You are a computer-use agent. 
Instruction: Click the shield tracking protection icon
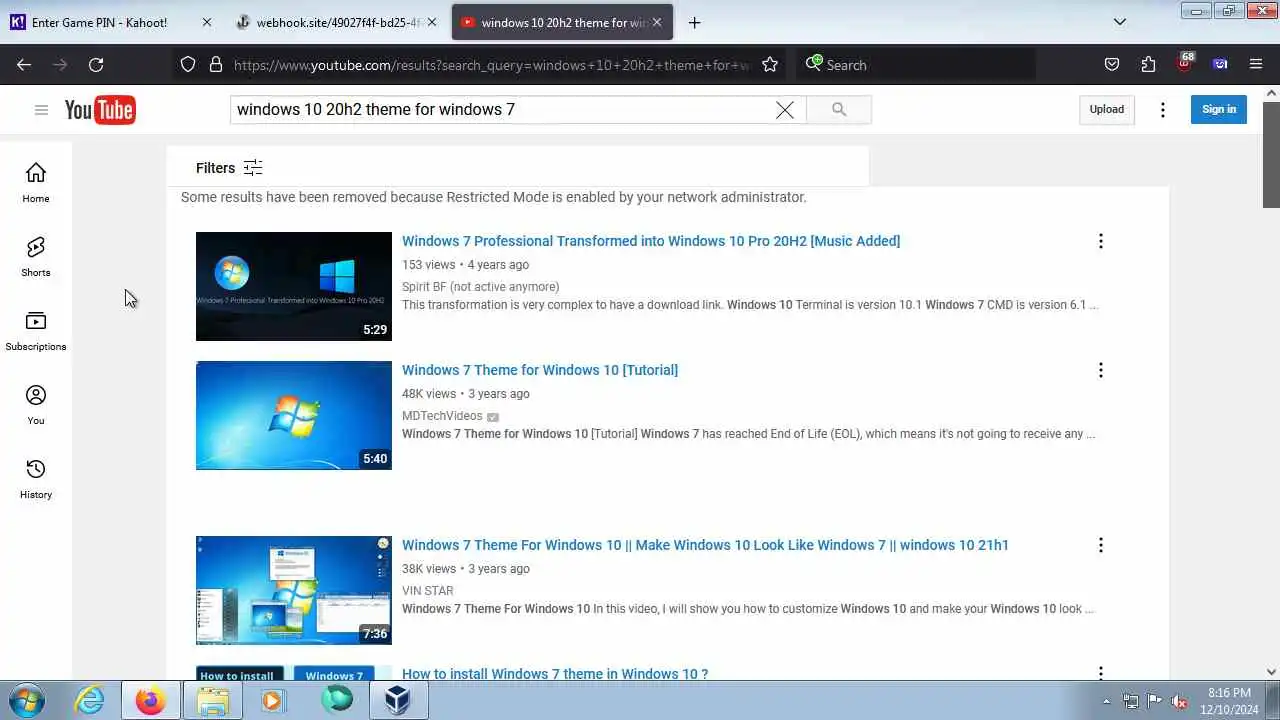pyautogui.click(x=188, y=65)
